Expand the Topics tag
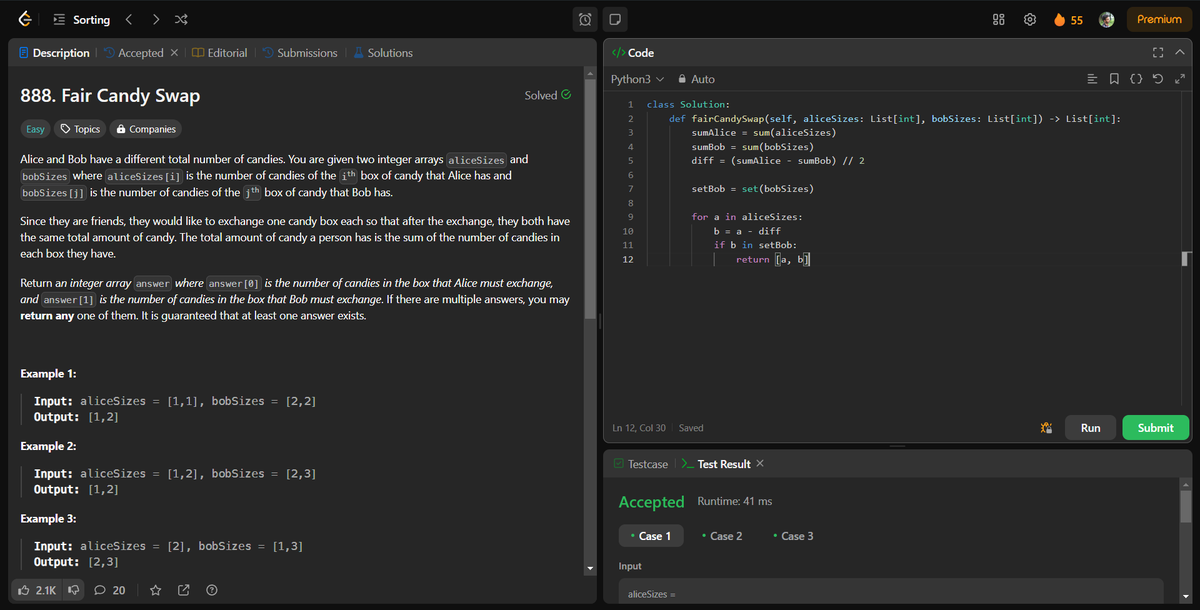Viewport: 1200px width, 610px height. click(x=80, y=129)
